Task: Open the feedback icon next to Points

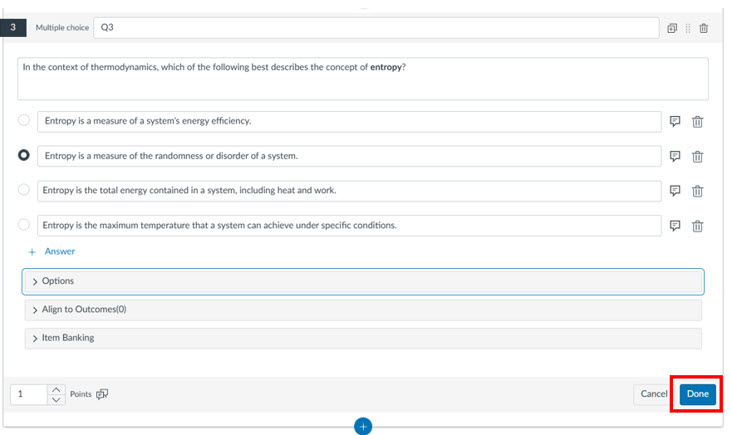Action: [x=102, y=394]
